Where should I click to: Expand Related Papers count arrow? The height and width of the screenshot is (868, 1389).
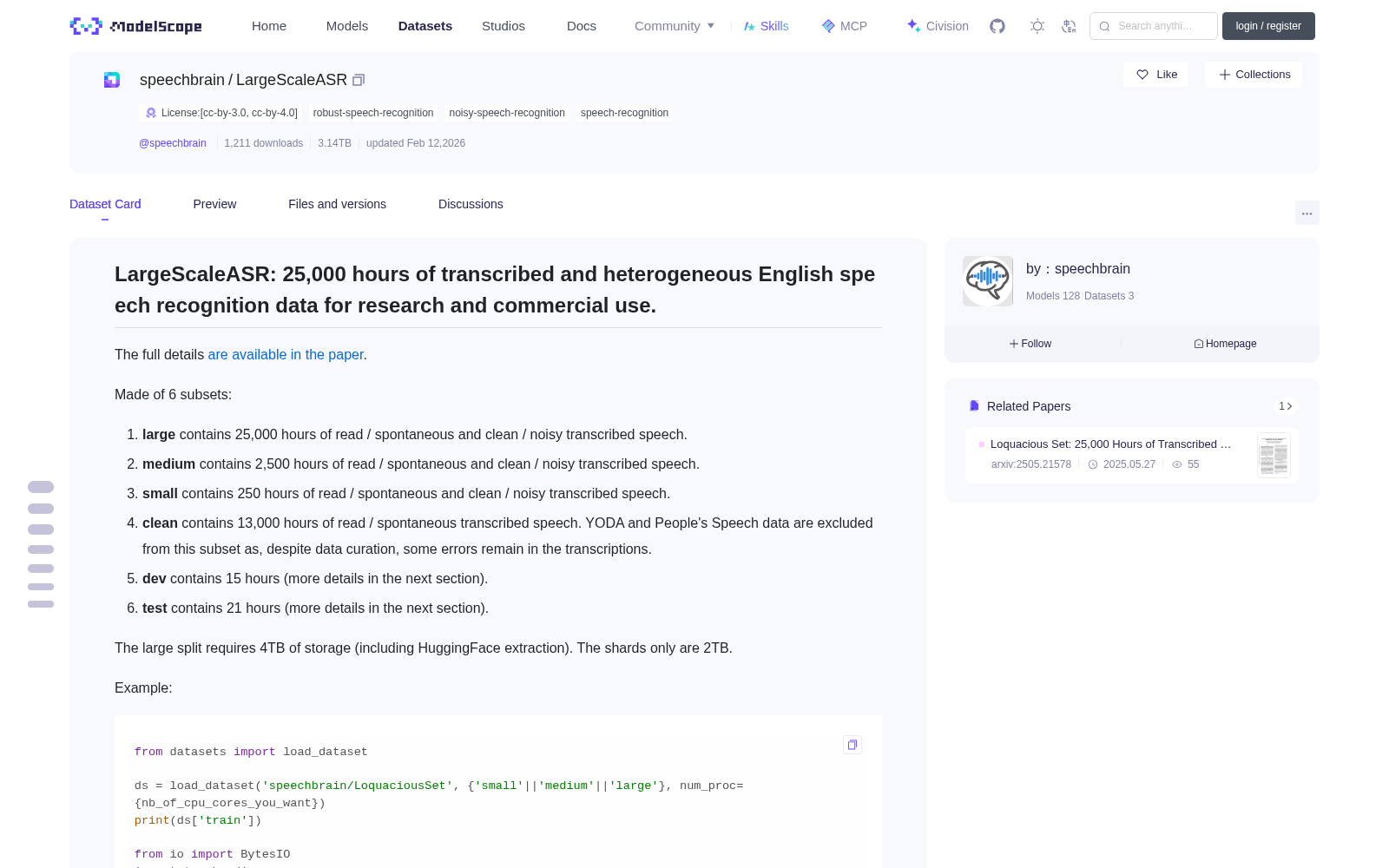tap(1286, 406)
